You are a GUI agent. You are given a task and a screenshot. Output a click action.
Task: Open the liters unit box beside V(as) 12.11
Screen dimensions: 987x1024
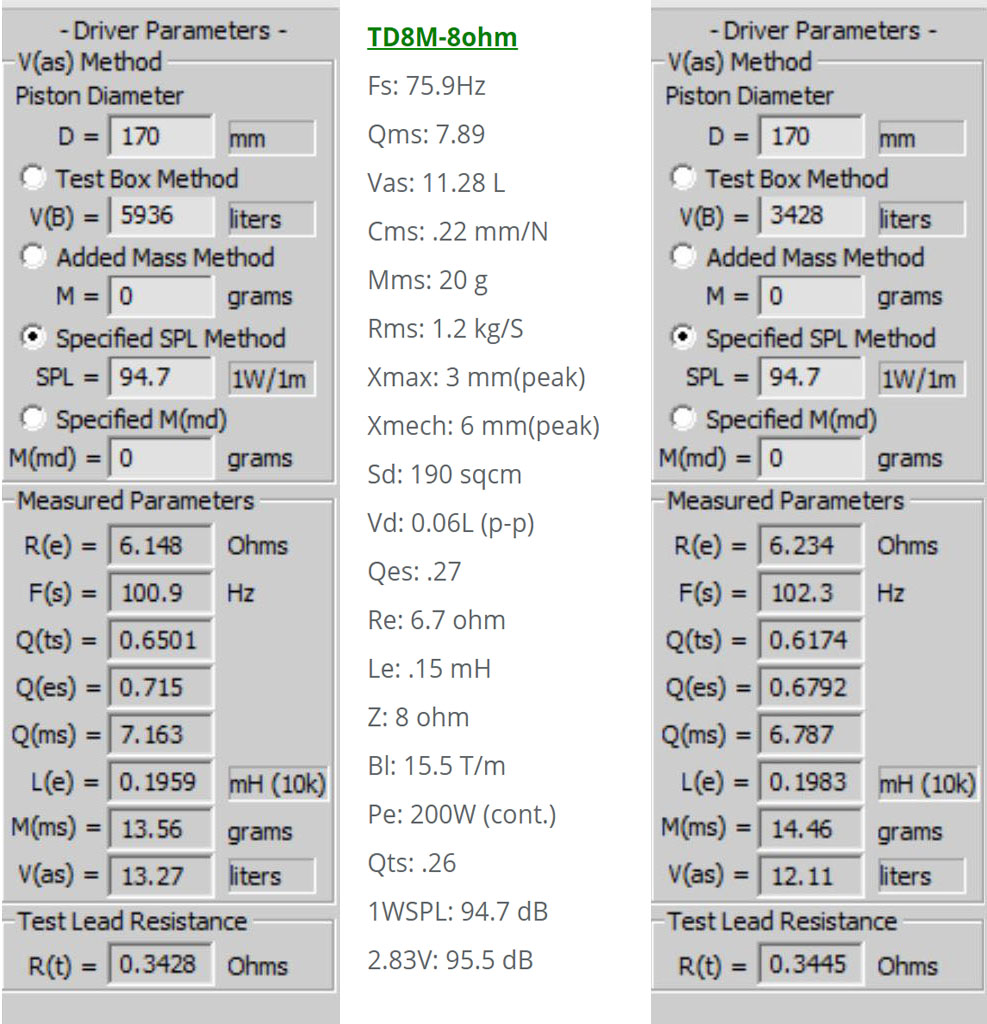tap(921, 876)
